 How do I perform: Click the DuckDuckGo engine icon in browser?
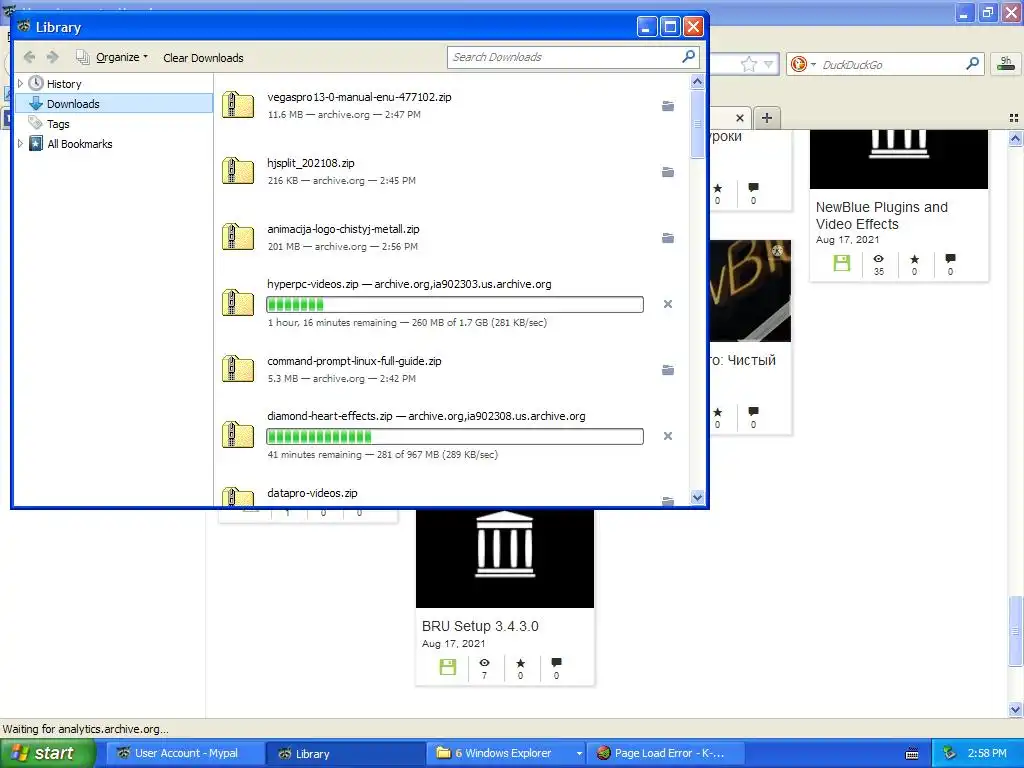coord(798,64)
